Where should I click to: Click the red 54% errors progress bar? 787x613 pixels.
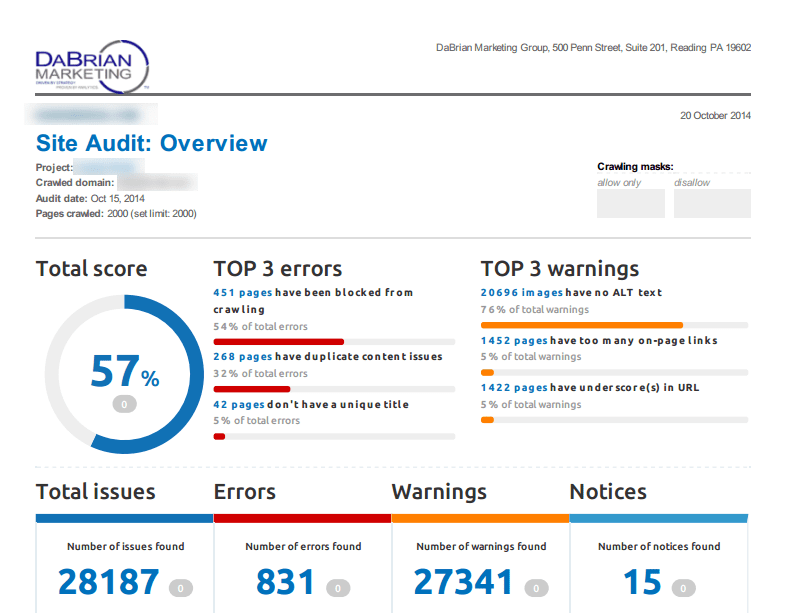coord(334,342)
